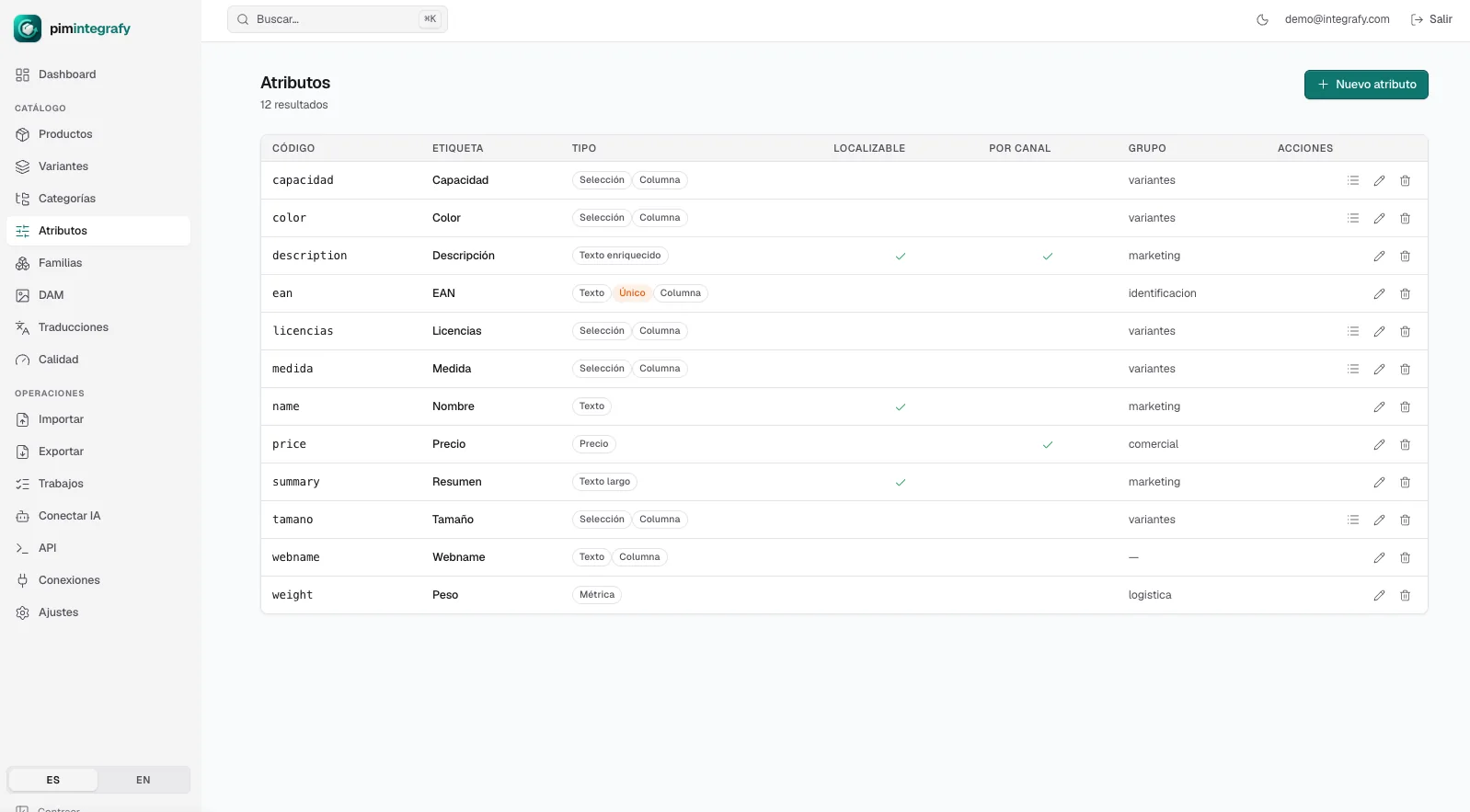This screenshot has width=1470, height=812.
Task: Delete the weight attribute trash icon
Action: (1405, 596)
